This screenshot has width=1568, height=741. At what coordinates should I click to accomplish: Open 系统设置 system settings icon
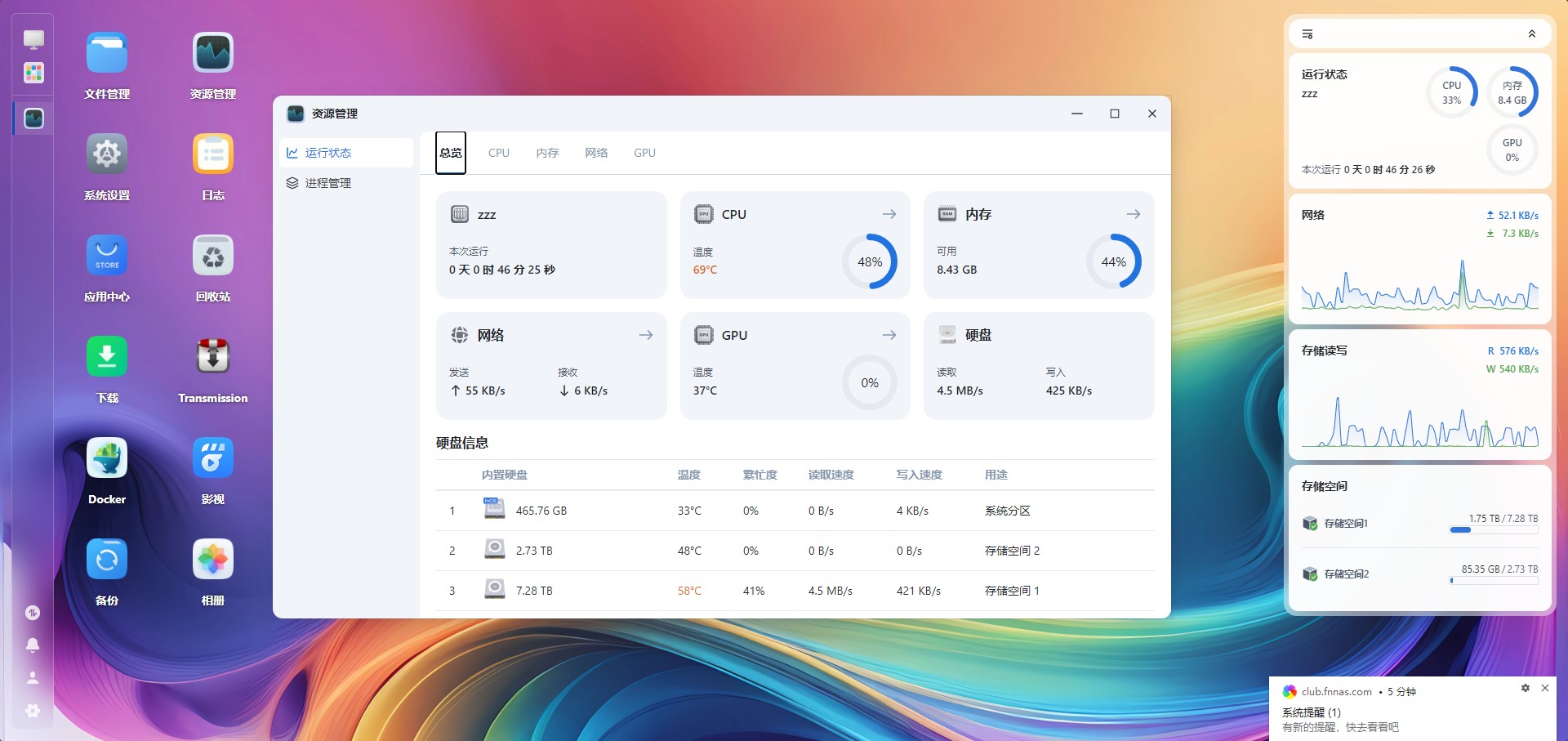tap(107, 154)
